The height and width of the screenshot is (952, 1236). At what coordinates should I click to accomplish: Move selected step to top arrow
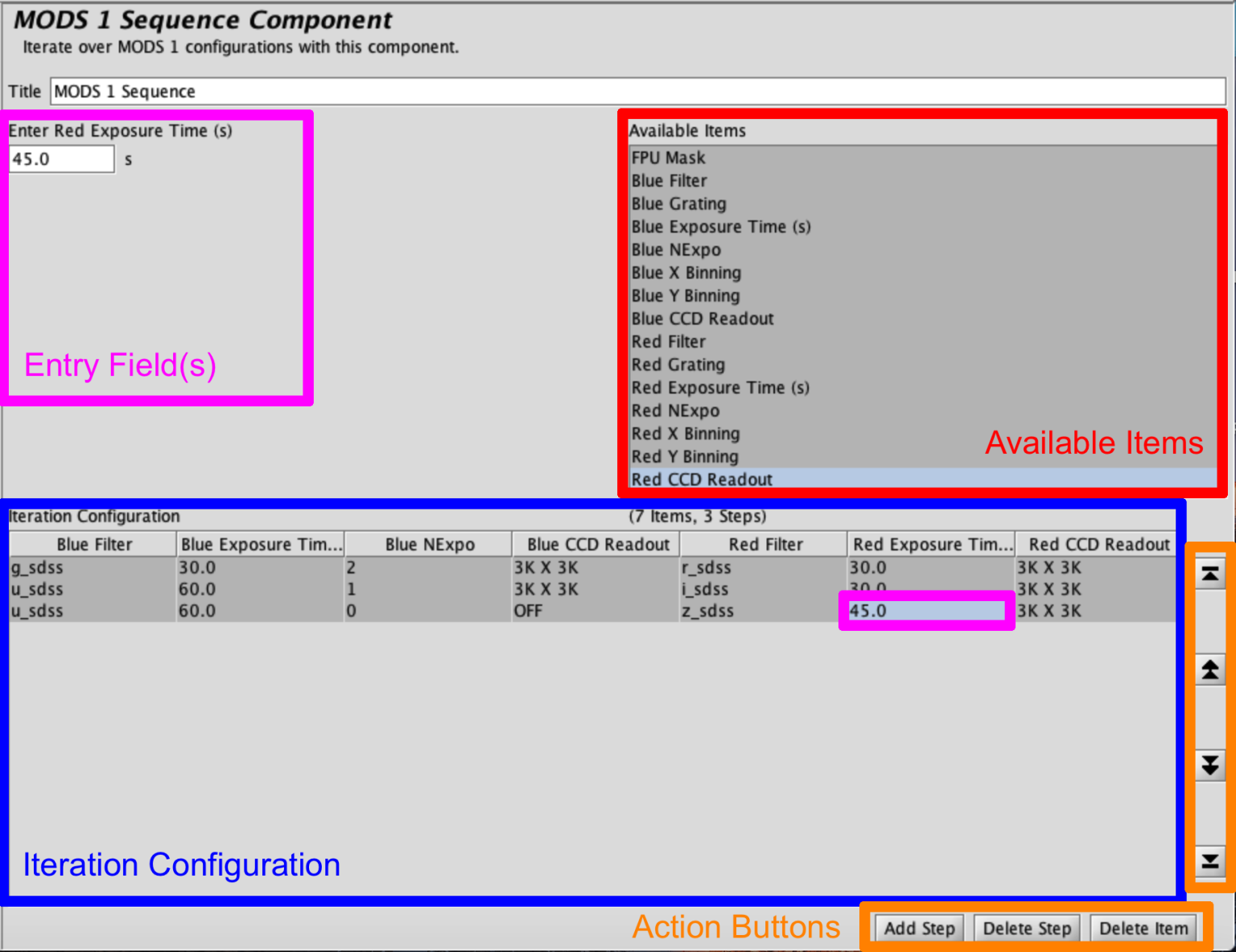[1209, 573]
